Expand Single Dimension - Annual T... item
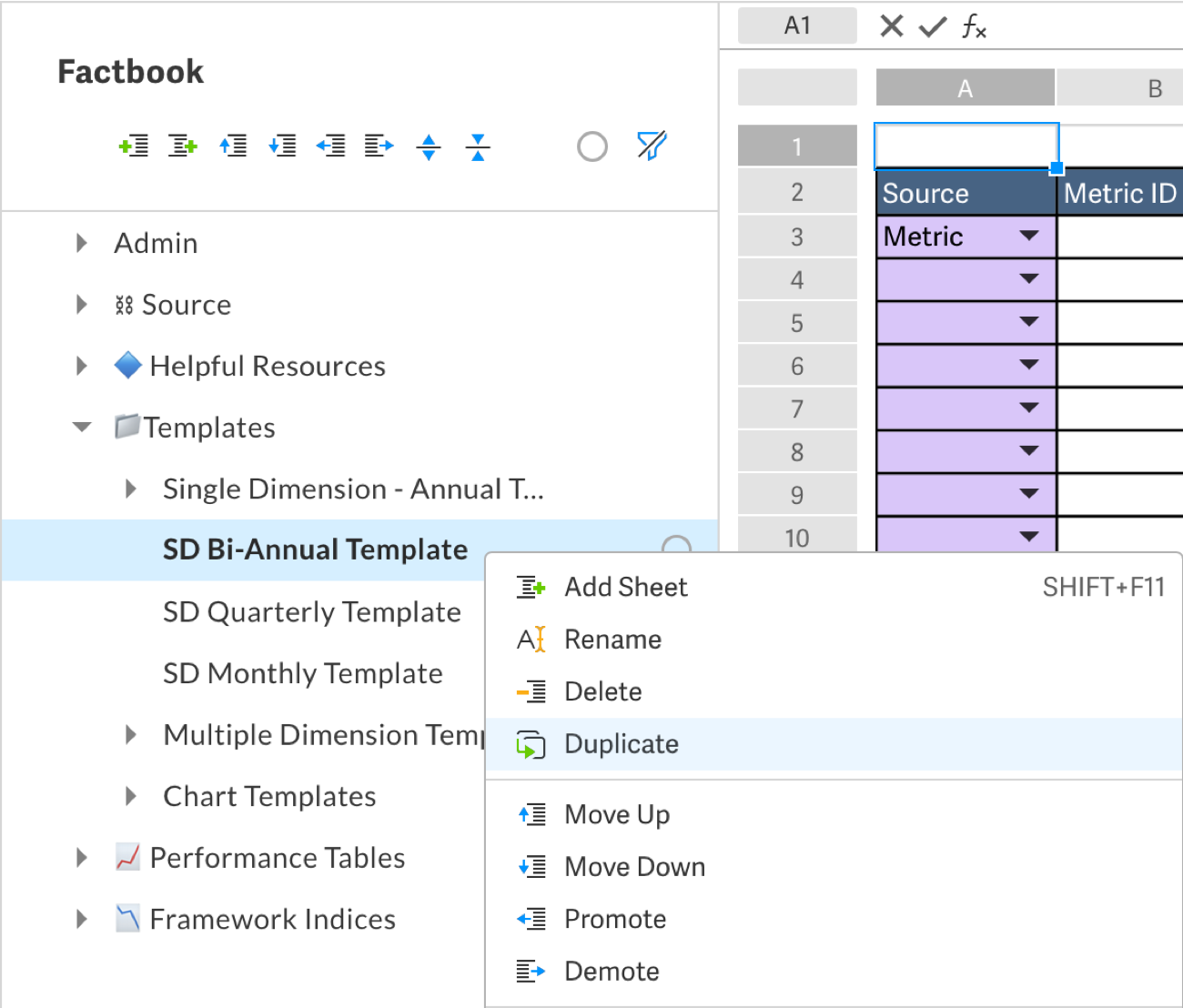1183x1008 pixels. click(x=131, y=489)
